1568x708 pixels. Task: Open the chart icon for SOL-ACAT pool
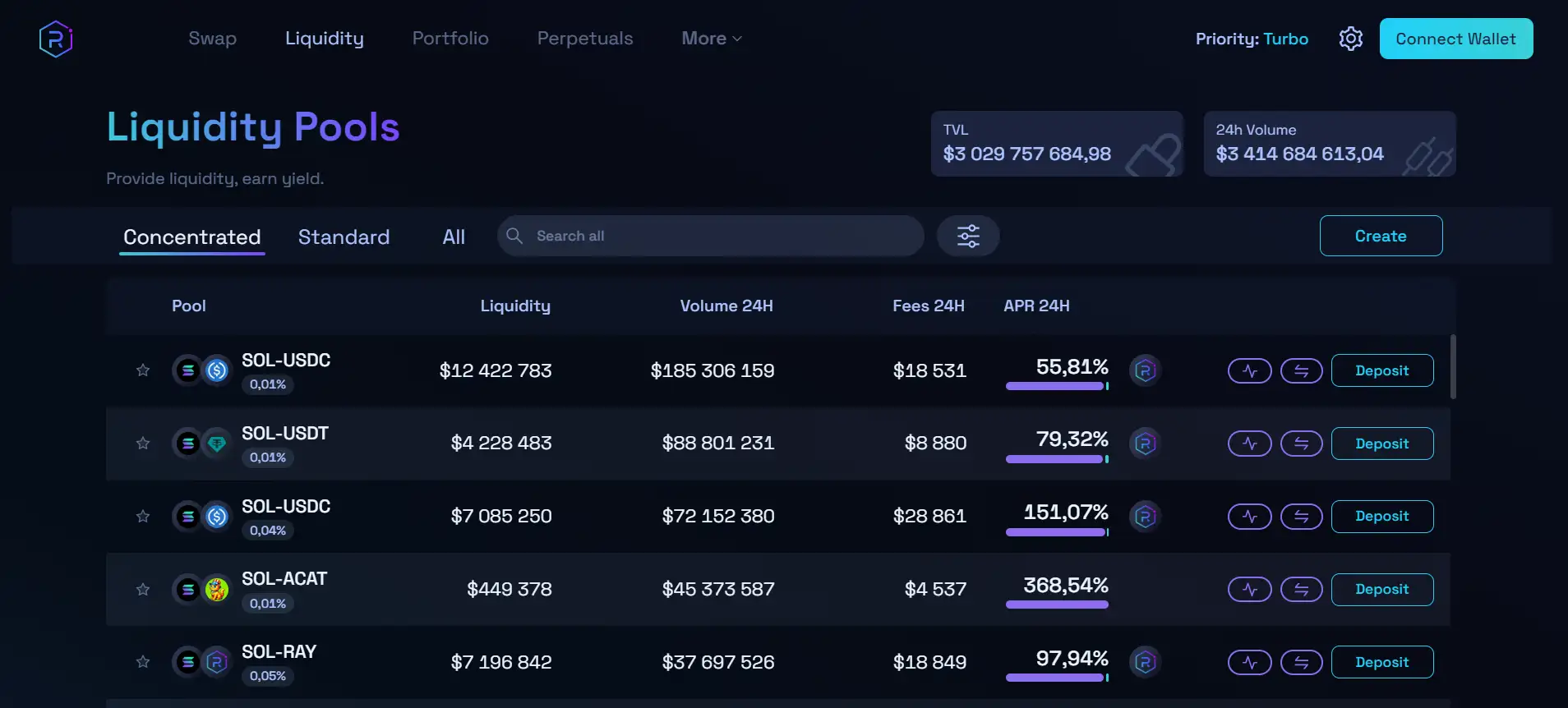(1249, 590)
